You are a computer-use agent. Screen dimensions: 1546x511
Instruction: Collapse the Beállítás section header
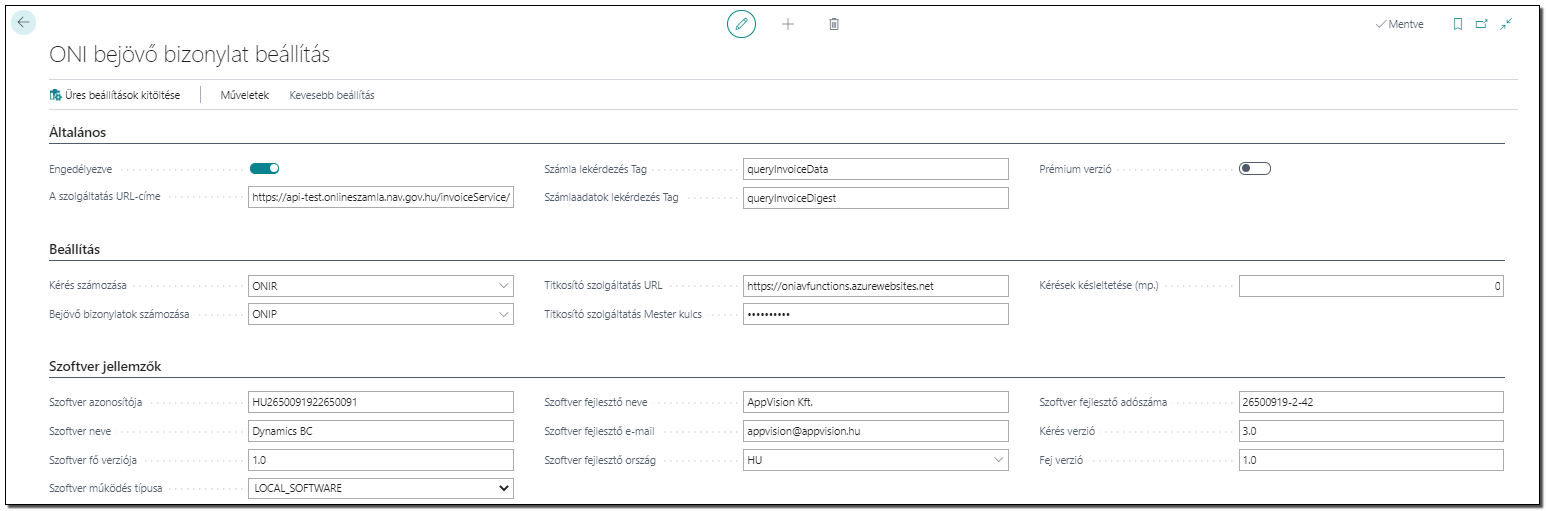(74, 249)
